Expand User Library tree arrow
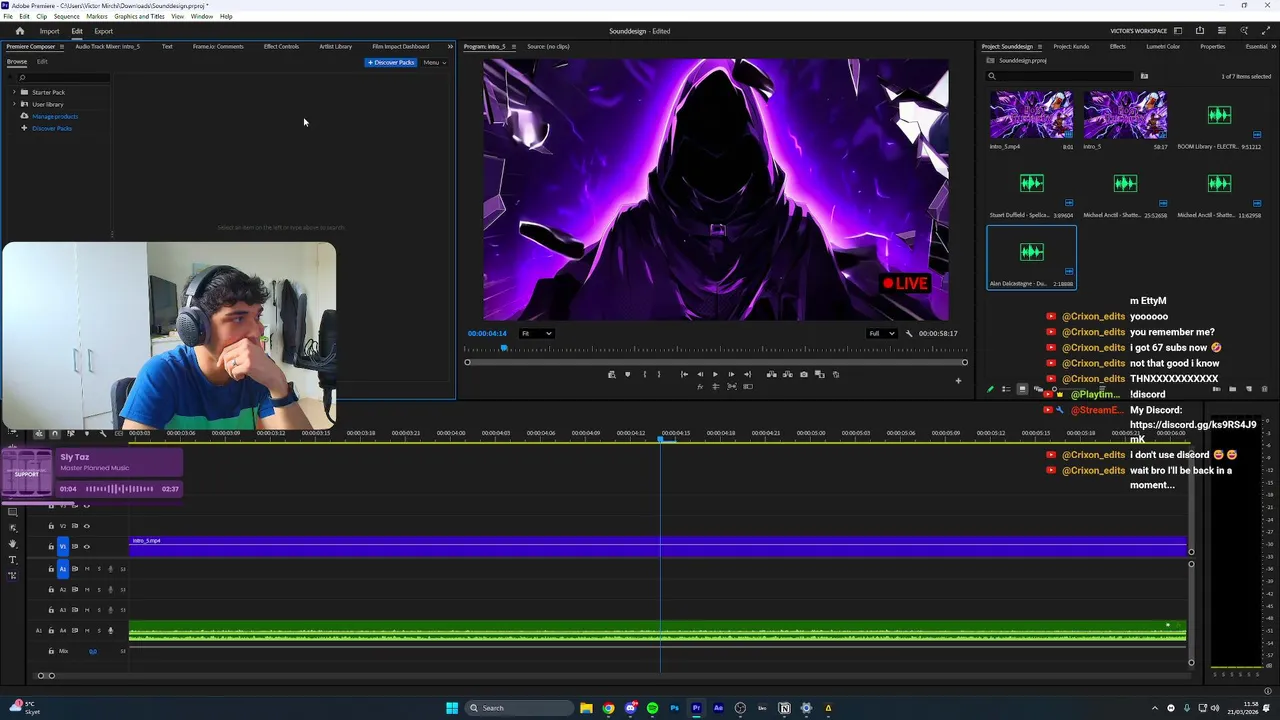Image resolution: width=1280 pixels, height=720 pixels. tap(14, 104)
